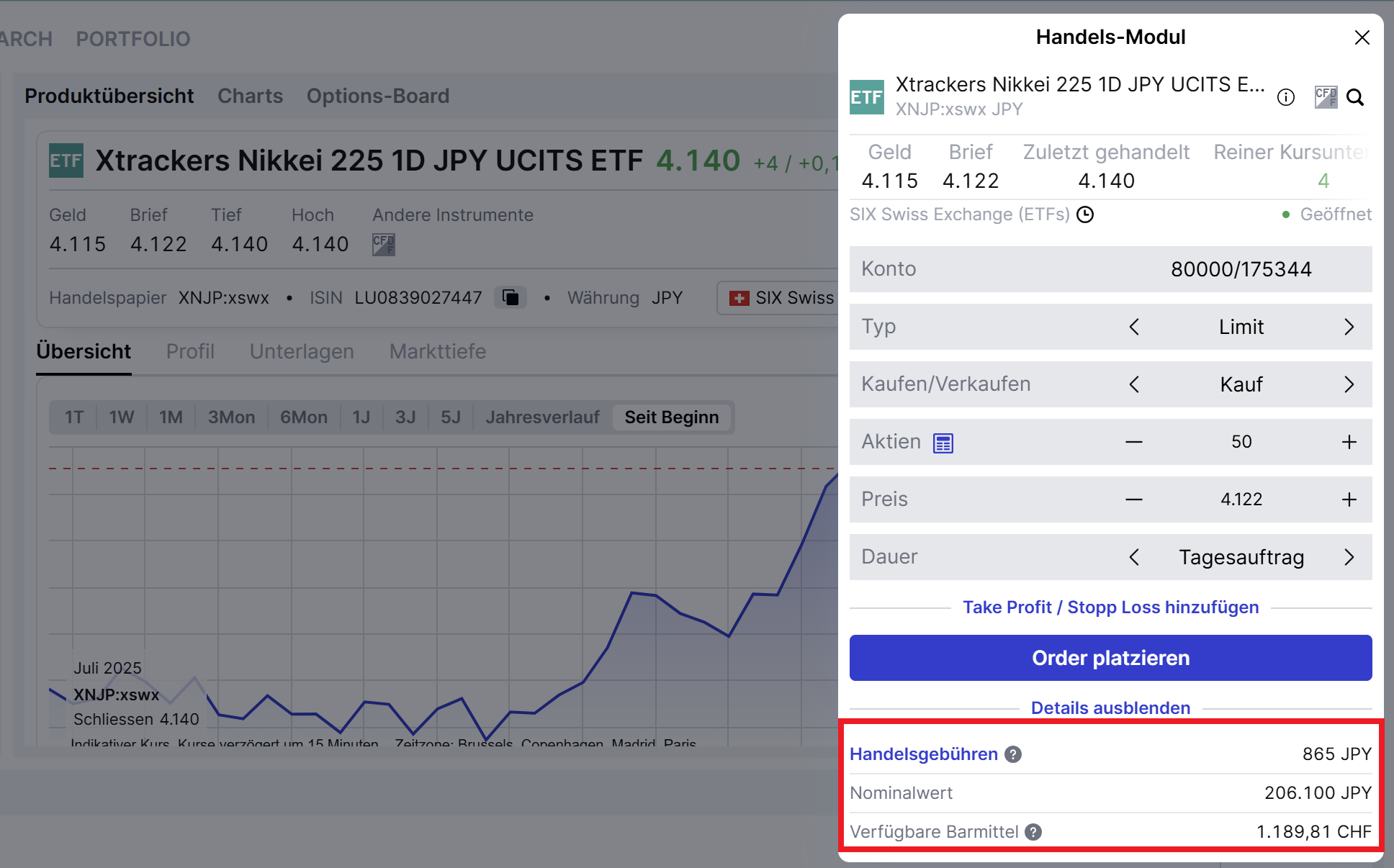The image size is (1394, 868).
Task: Open the Options-Board tab
Action: coord(378,96)
